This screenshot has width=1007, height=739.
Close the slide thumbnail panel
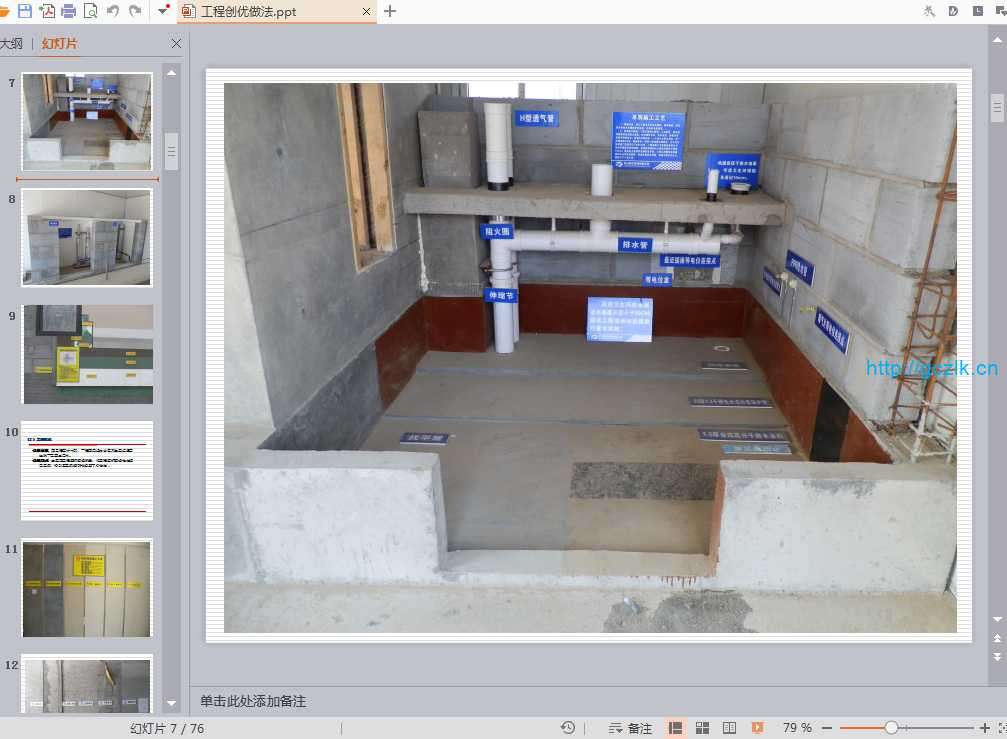[177, 44]
